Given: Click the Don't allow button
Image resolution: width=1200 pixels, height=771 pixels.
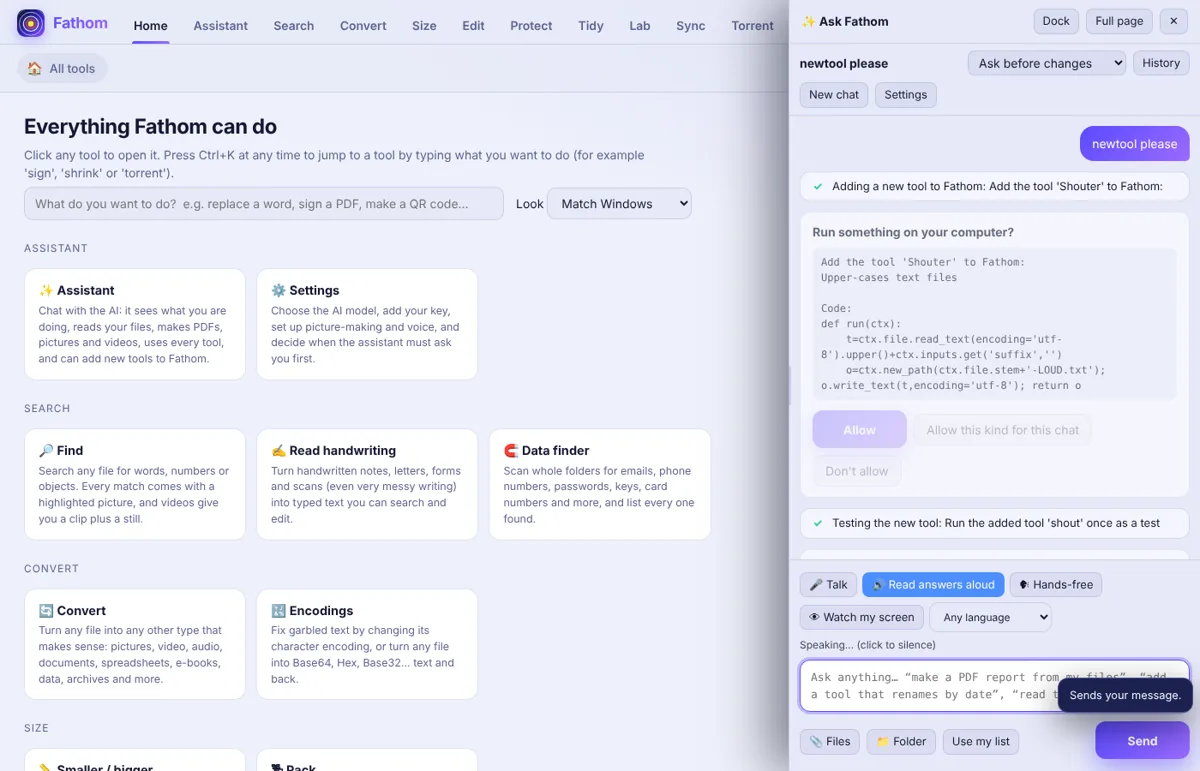Looking at the screenshot, I should coord(857,471).
